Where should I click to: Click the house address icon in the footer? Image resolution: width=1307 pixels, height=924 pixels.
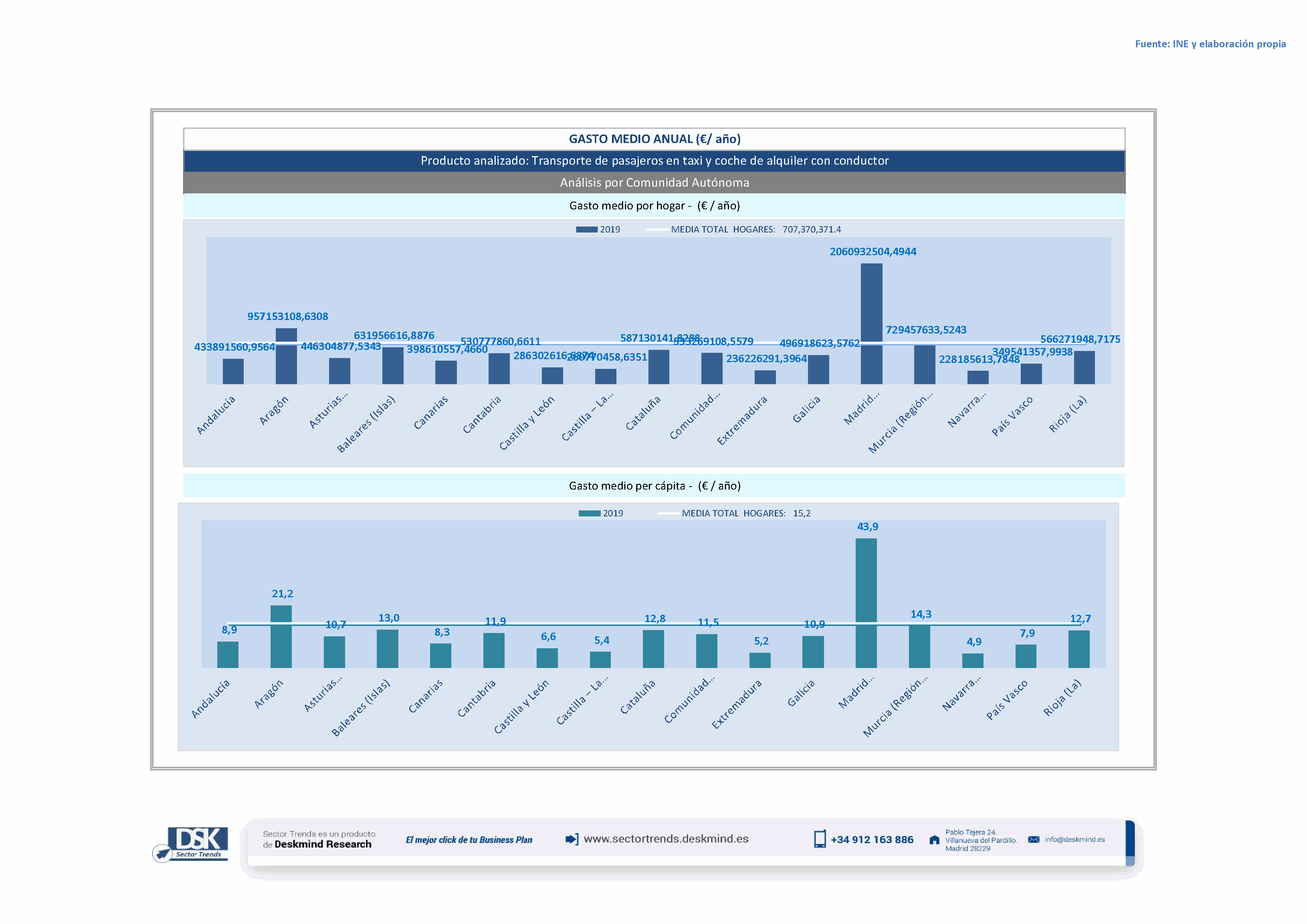[934, 840]
